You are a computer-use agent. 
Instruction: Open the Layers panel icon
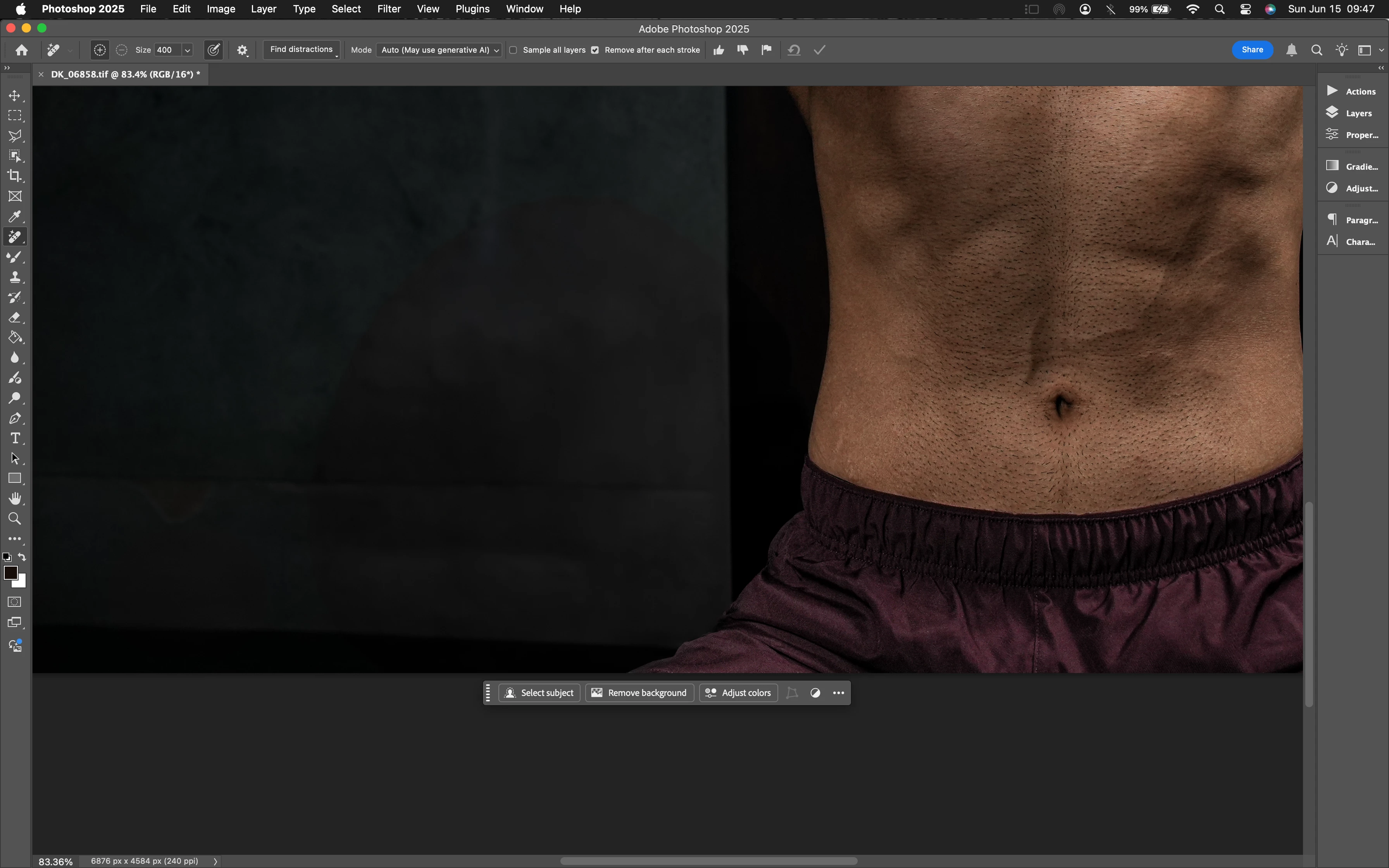1332,112
